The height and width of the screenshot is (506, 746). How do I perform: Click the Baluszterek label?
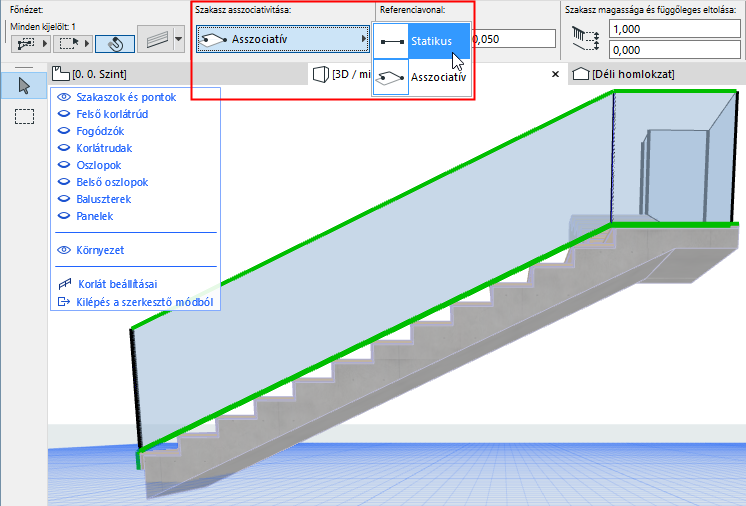point(104,199)
